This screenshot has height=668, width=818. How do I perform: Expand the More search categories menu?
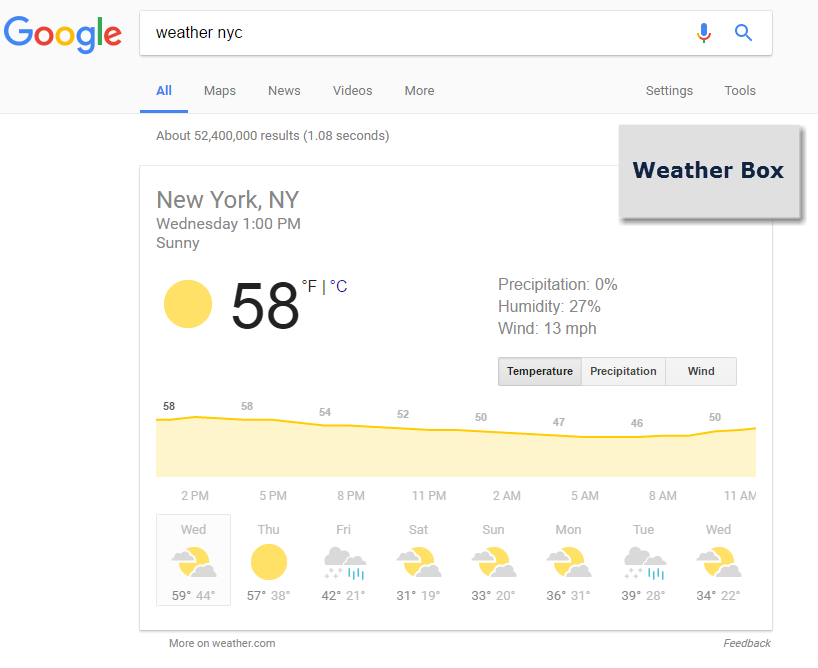[x=419, y=91]
